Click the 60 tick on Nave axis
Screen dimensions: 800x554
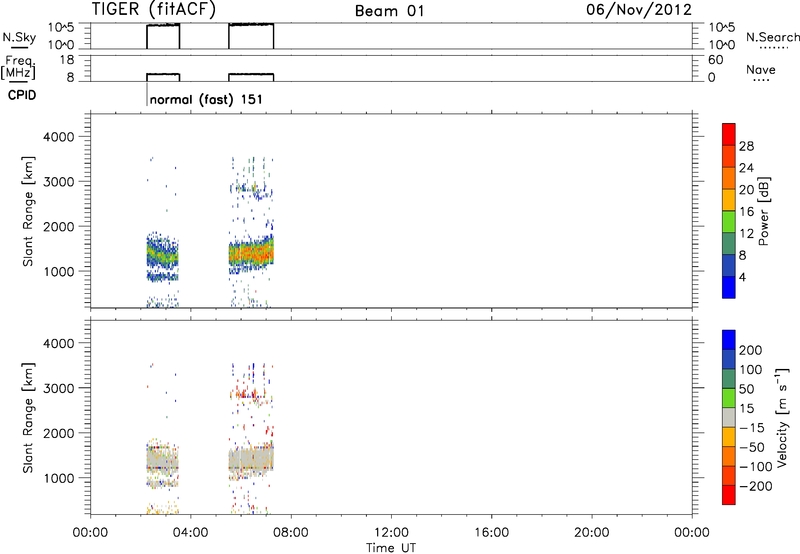coord(715,60)
